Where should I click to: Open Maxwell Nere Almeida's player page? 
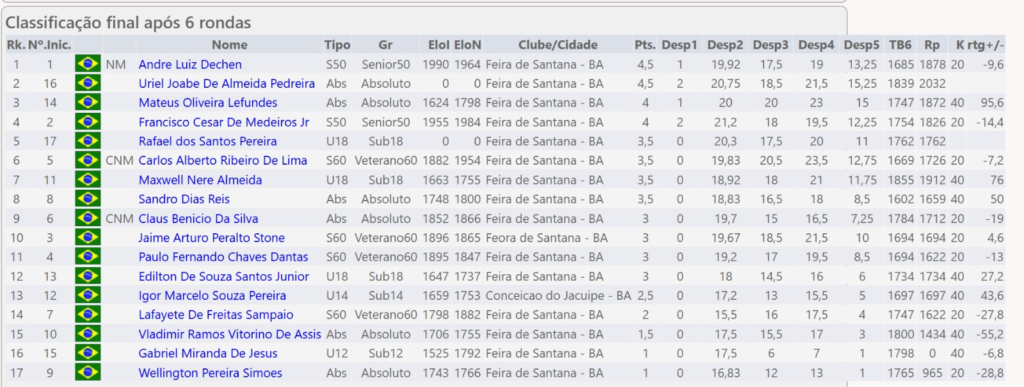(200, 180)
